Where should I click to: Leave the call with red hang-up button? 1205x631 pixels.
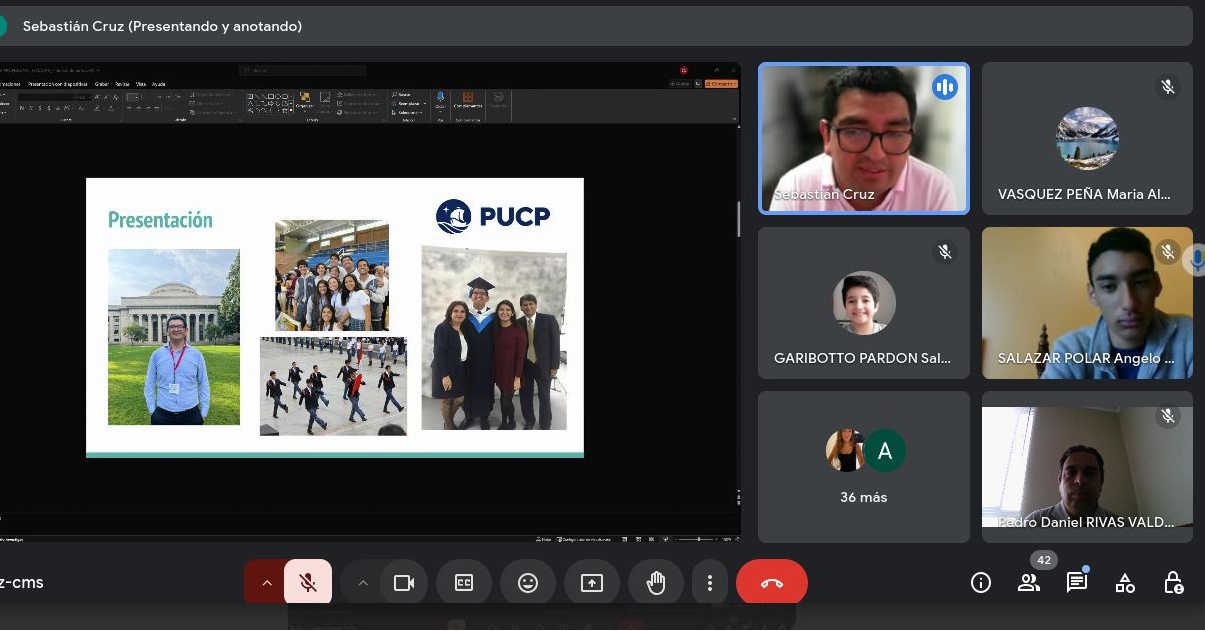click(x=771, y=583)
